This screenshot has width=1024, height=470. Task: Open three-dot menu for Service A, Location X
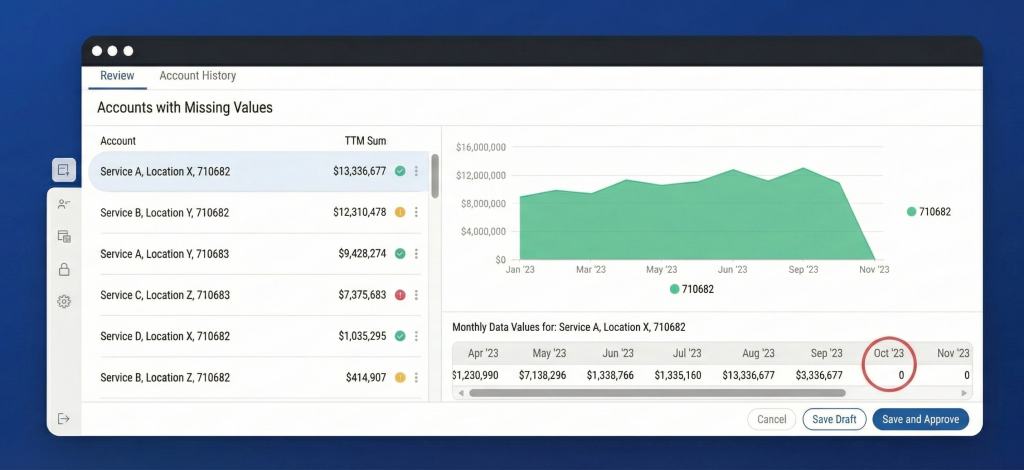416,171
